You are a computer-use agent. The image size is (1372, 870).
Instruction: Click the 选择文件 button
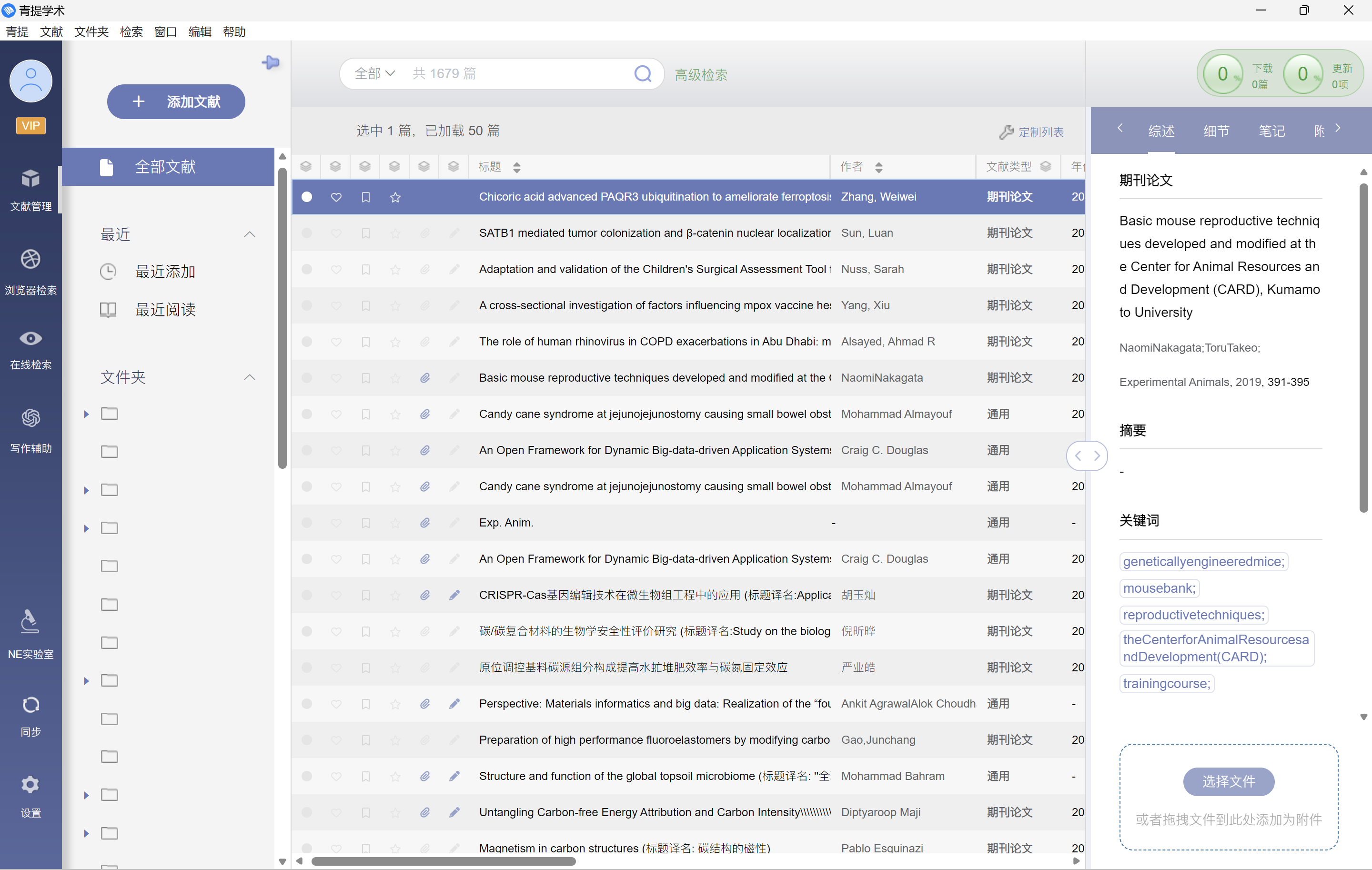[x=1229, y=781]
